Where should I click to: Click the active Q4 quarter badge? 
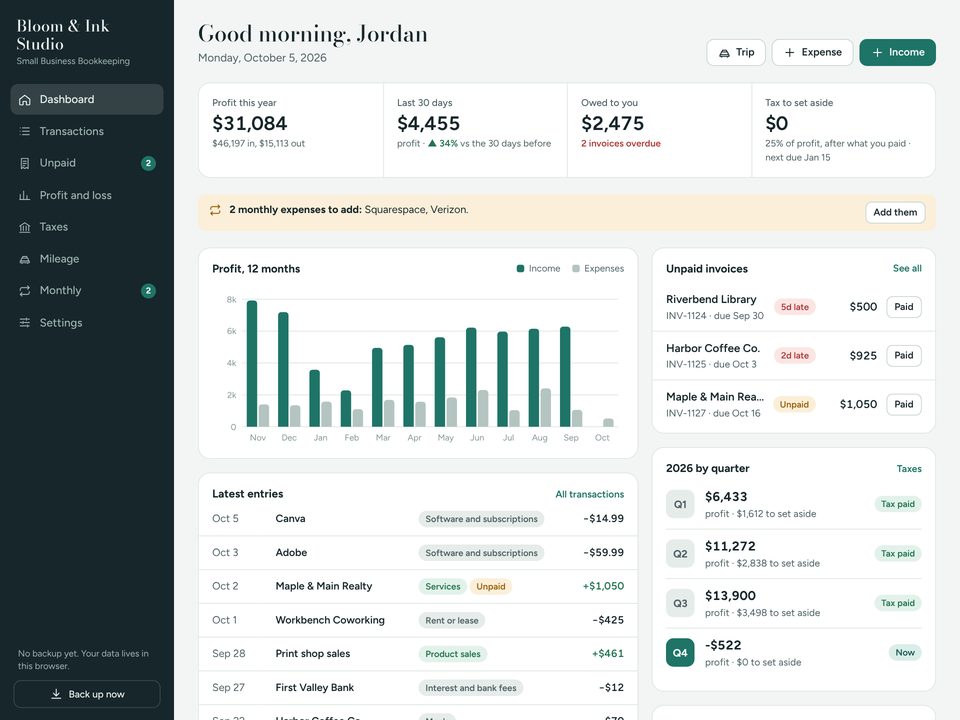[x=680, y=653]
